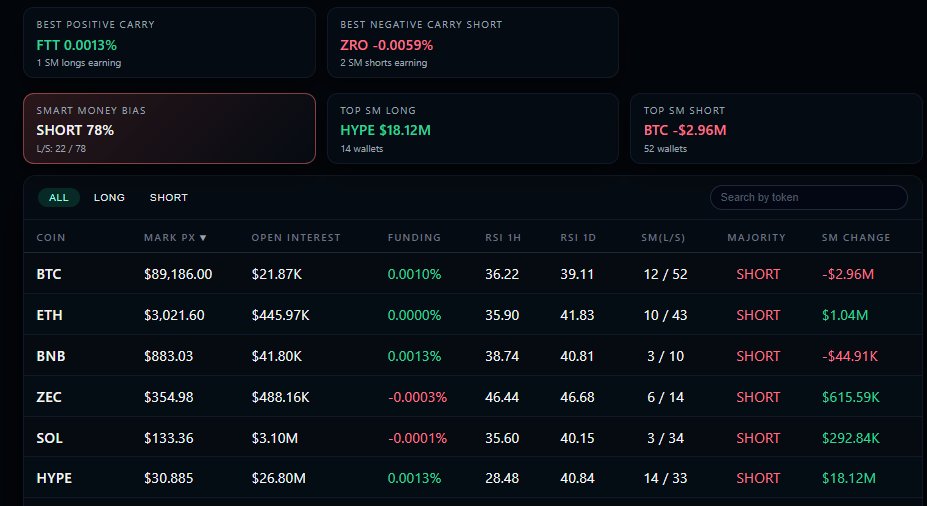Open the HYPE coin row
Viewport: 927px width, 506px height.
[54, 478]
